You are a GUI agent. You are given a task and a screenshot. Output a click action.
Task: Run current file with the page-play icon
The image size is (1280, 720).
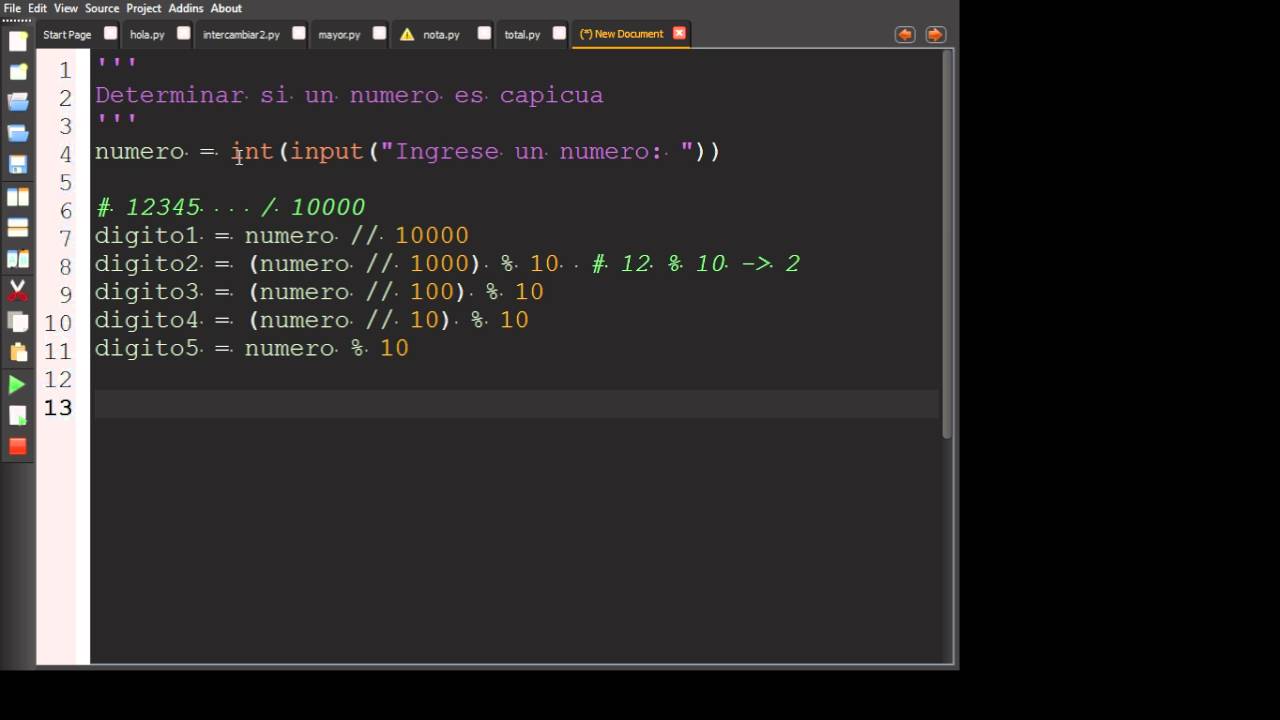(18, 415)
